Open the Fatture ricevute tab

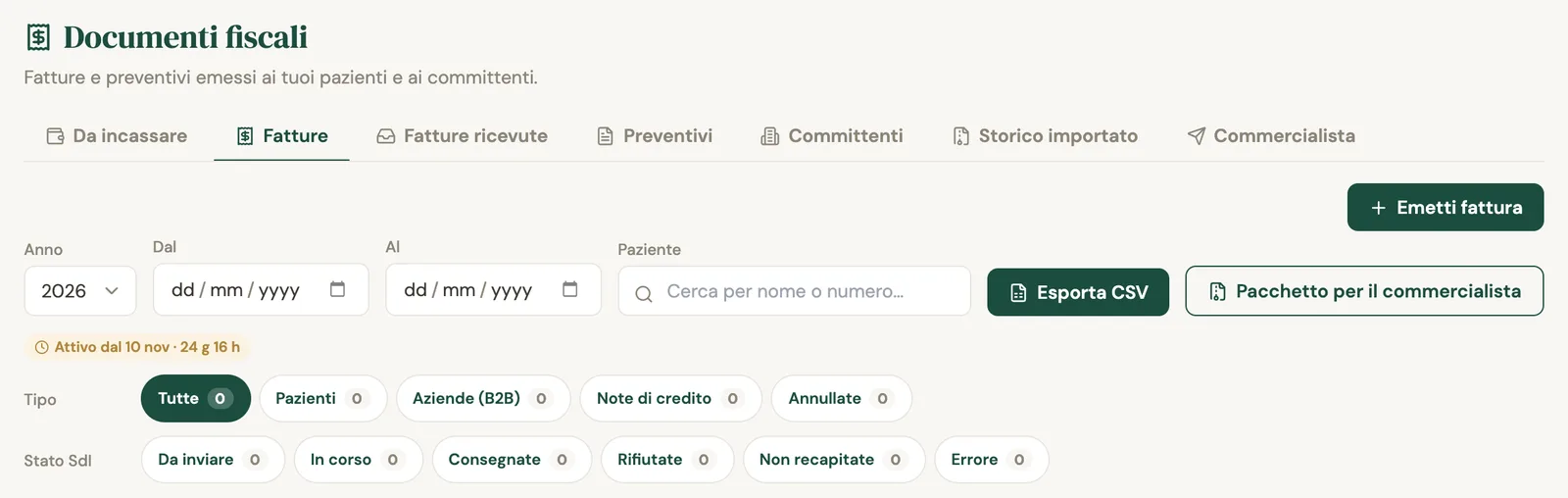pyautogui.click(x=463, y=136)
